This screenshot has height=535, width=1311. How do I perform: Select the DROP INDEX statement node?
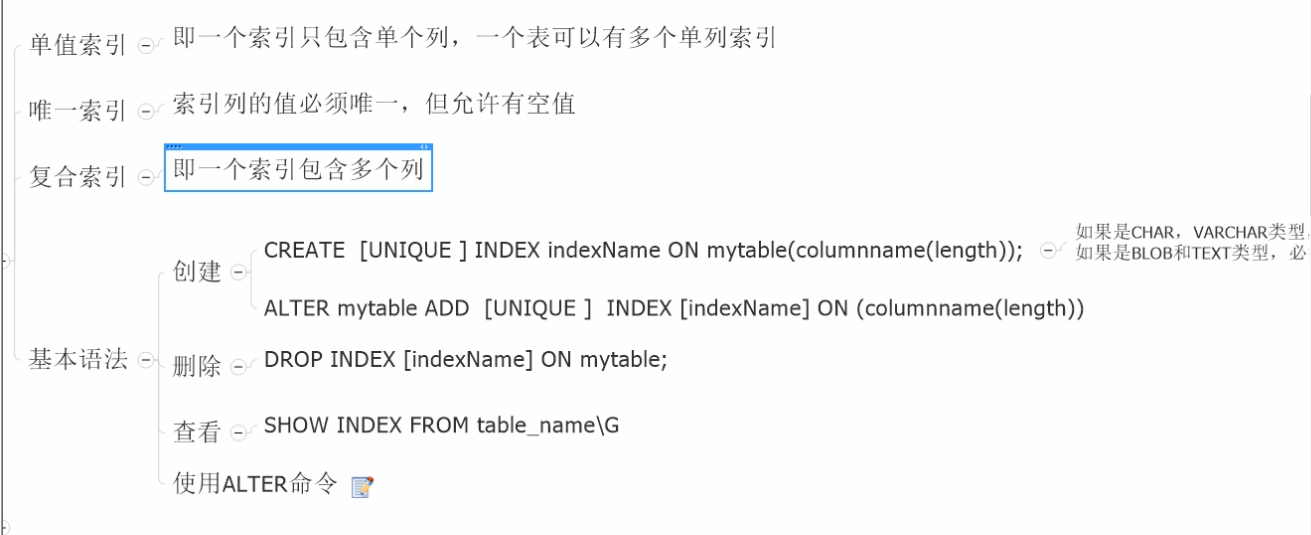coord(465,360)
